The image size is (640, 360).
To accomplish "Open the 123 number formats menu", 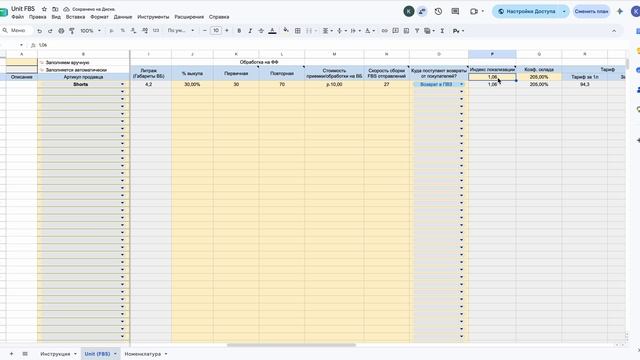I will (156, 31).
